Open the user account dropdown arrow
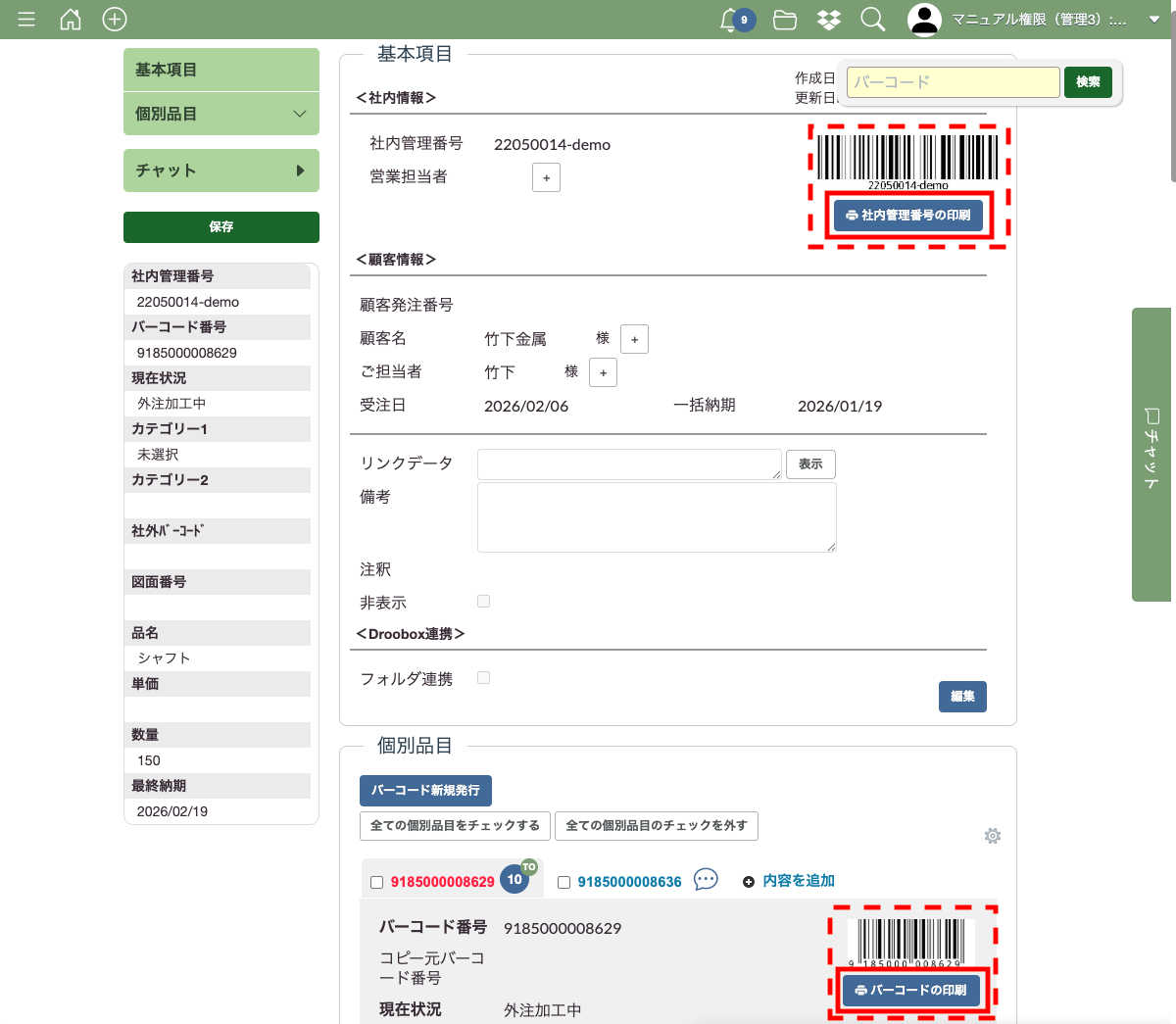 point(1153,20)
